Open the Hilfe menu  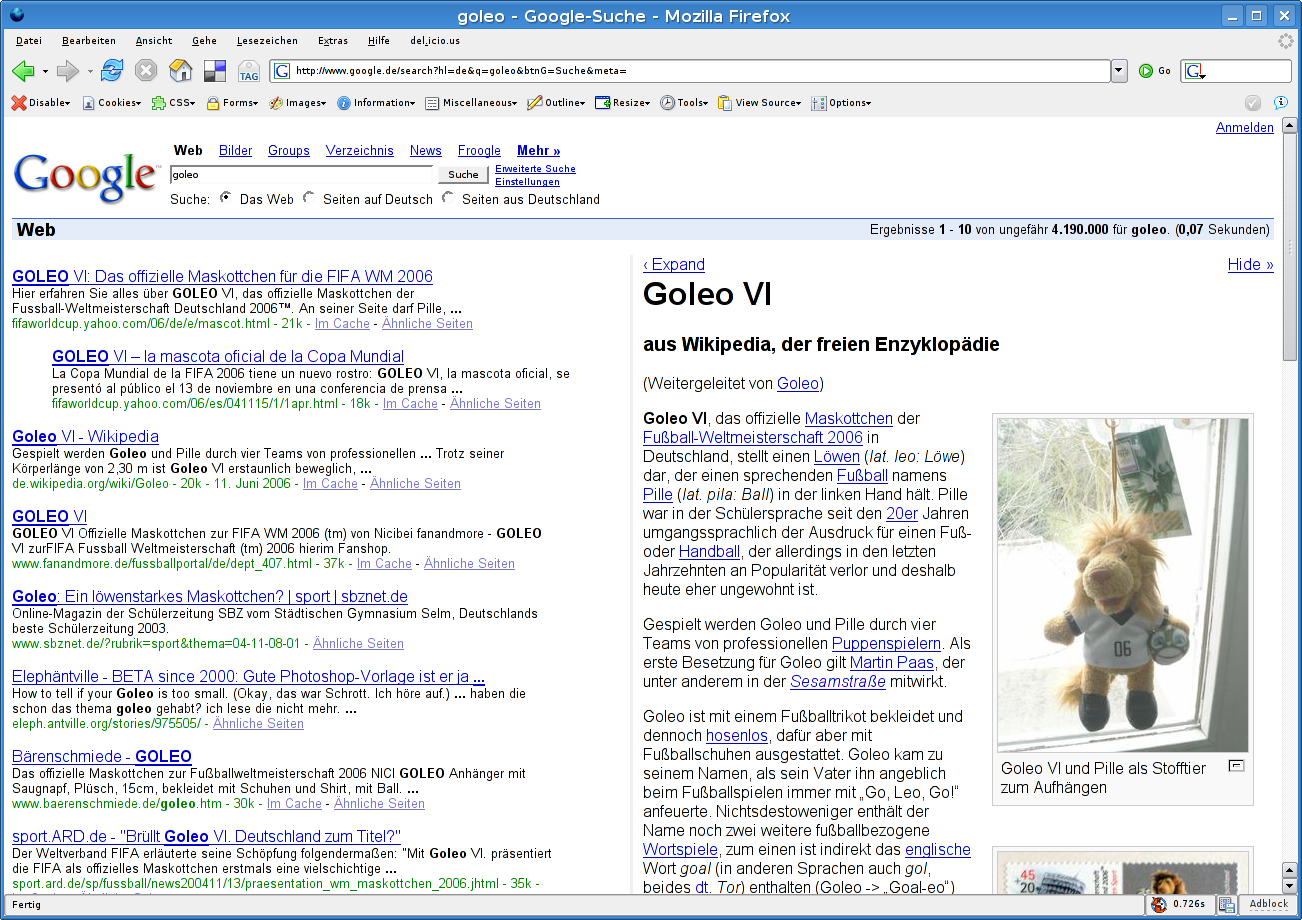tap(379, 41)
